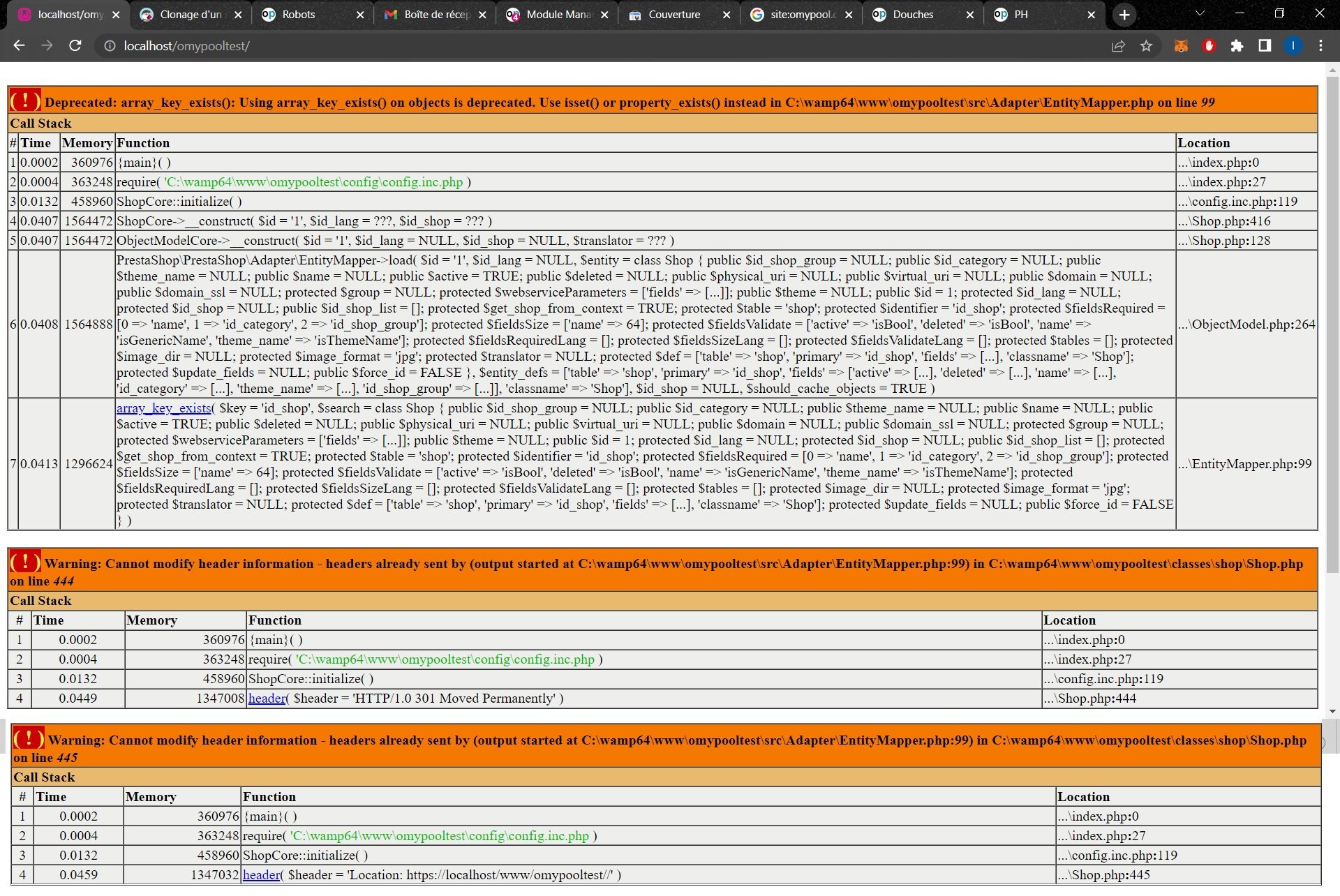This screenshot has height=896, width=1340.
Task: Click time value 0.0449
Action: [78, 699]
